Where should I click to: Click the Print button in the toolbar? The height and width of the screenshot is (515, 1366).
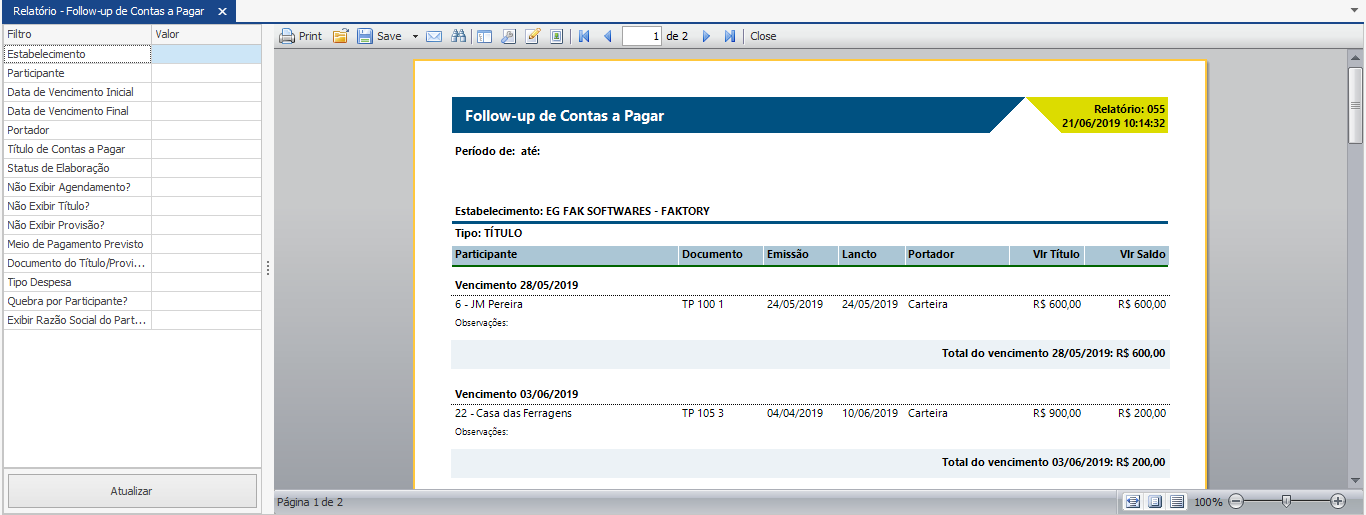(300, 36)
